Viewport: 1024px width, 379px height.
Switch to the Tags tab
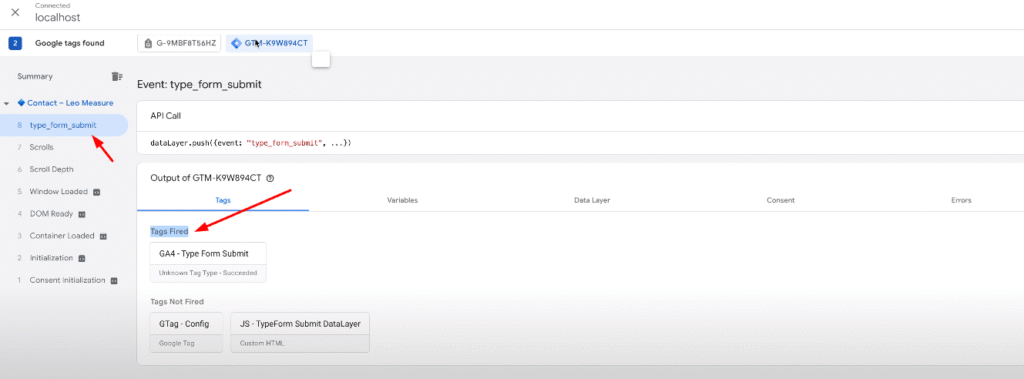[223, 201]
